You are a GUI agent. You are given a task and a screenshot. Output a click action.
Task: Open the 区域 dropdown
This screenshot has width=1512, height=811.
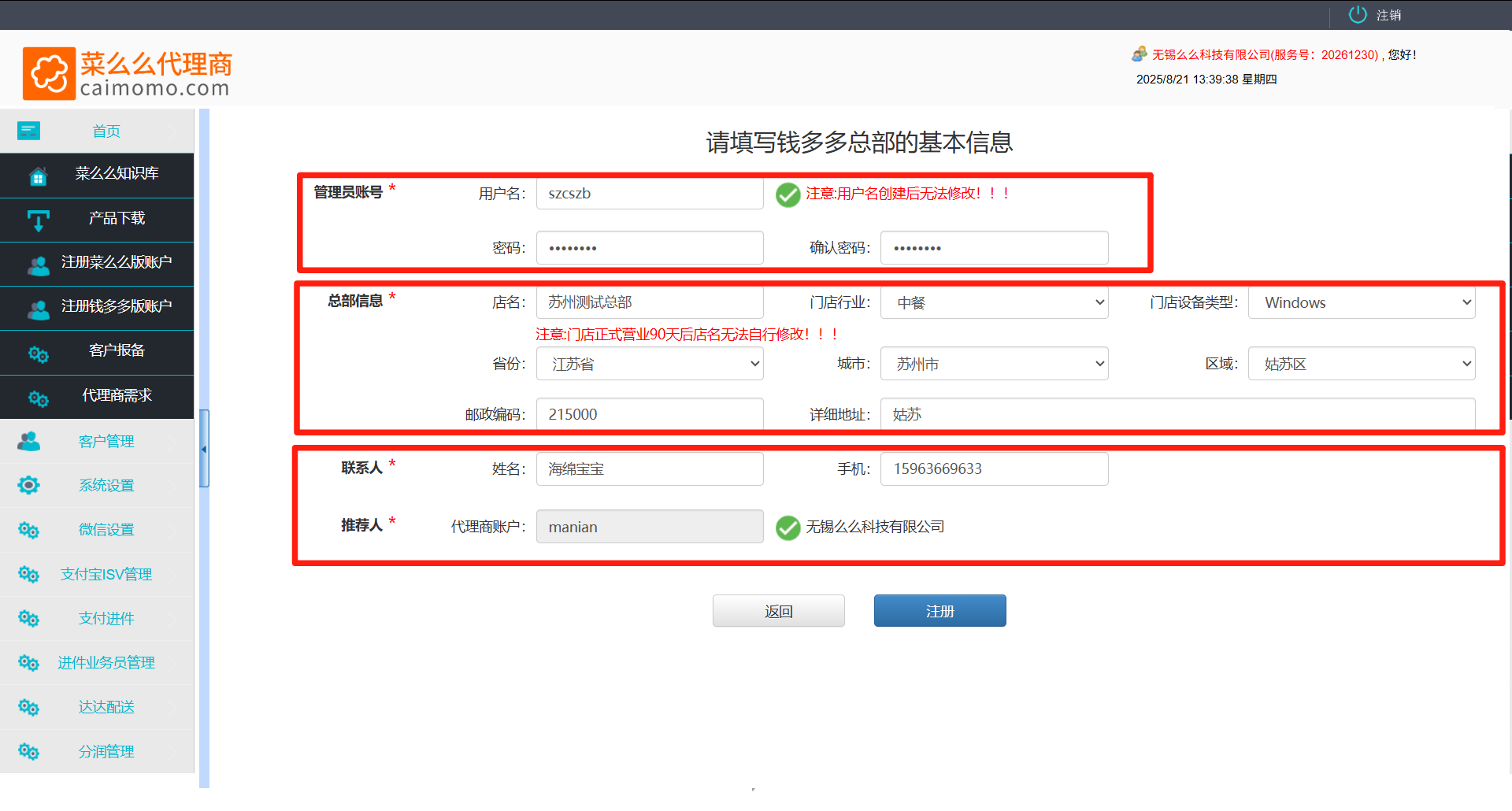pos(1362,364)
